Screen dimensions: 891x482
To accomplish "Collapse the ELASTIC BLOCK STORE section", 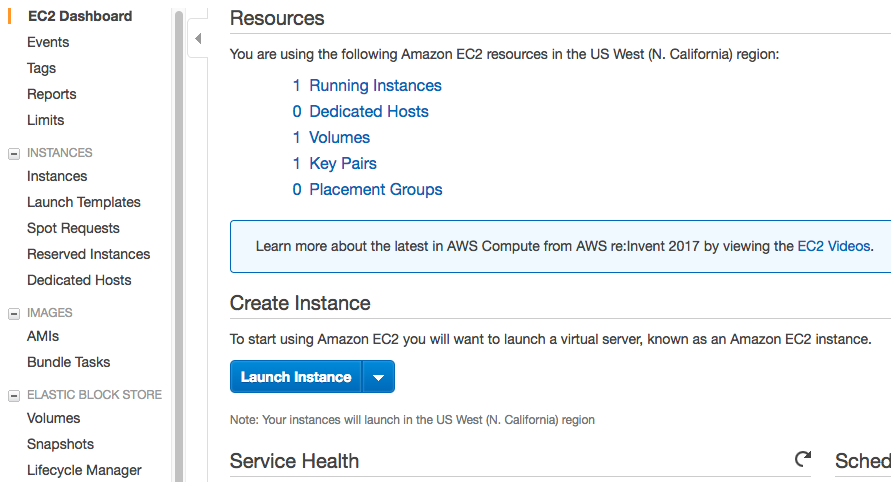I will [14, 395].
